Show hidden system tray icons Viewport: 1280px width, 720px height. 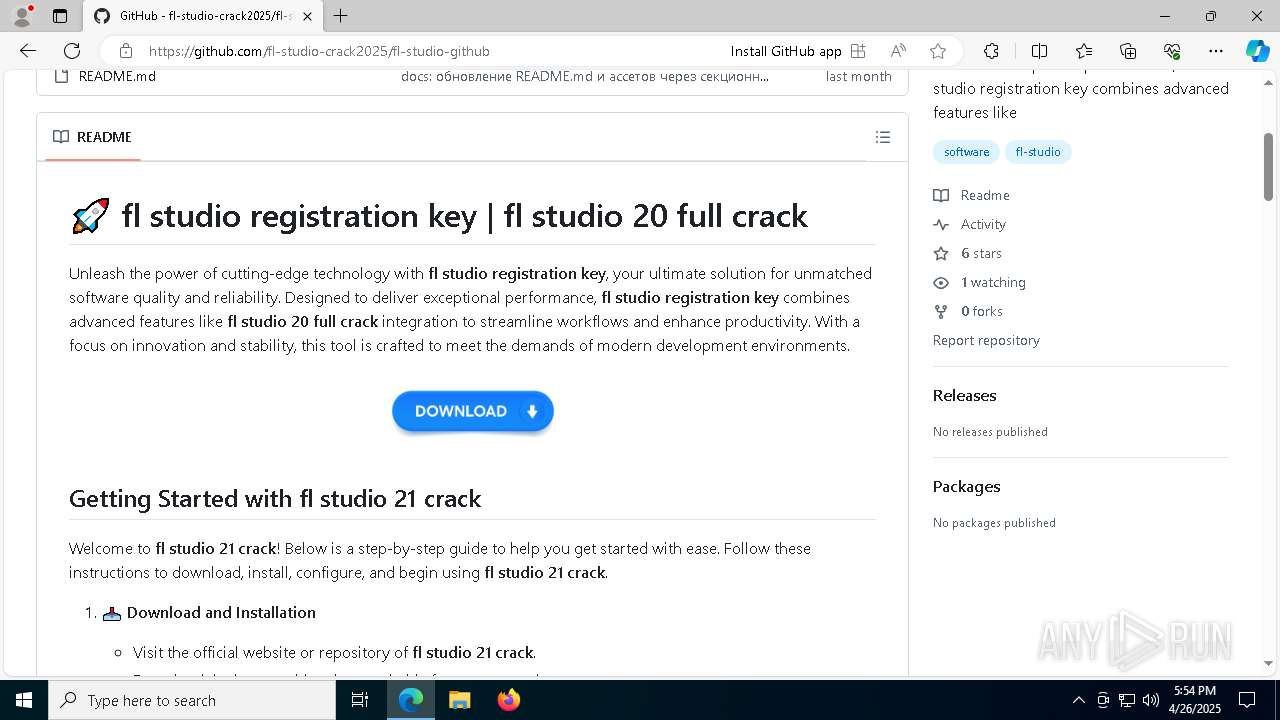coord(1078,700)
